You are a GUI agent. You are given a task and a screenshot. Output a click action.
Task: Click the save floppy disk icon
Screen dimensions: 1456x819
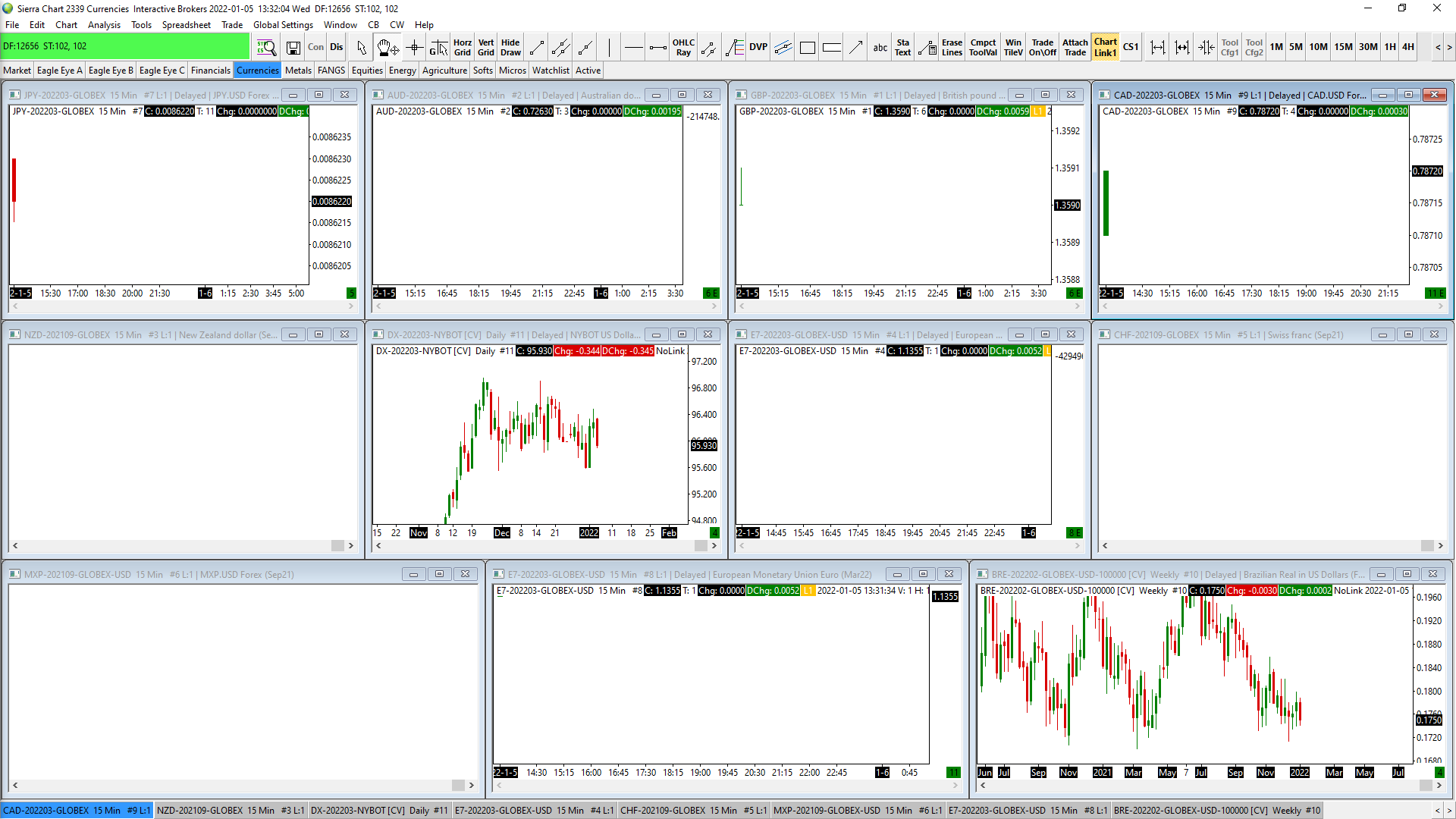pyautogui.click(x=293, y=47)
